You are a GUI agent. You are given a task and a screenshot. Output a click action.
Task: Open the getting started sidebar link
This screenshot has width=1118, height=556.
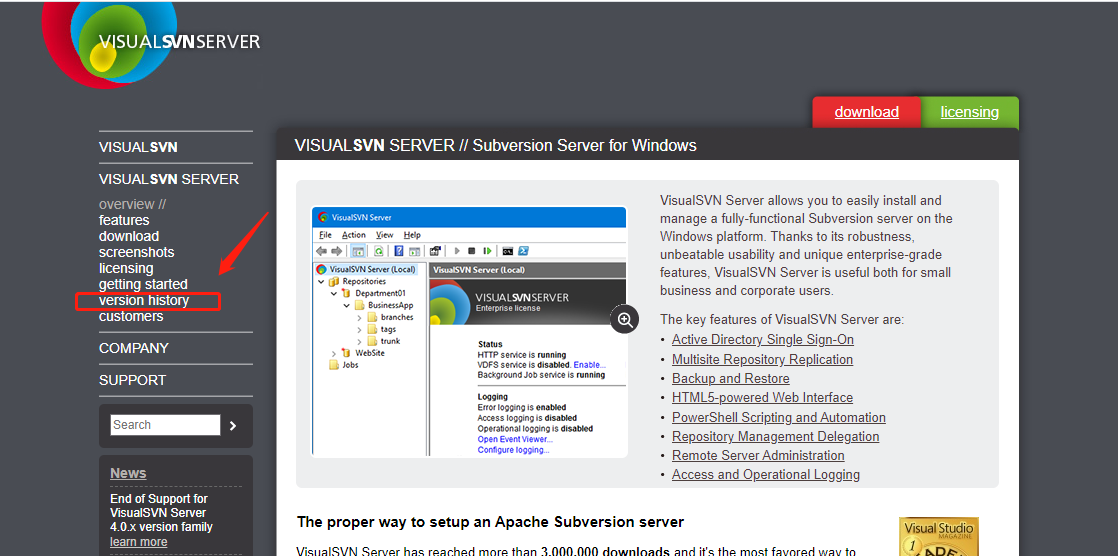click(x=143, y=284)
